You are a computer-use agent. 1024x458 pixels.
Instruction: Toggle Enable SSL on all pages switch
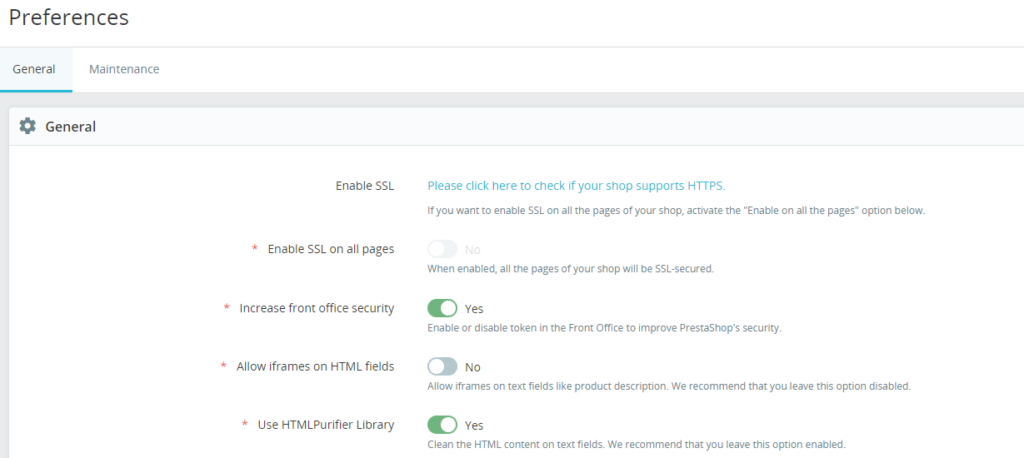[x=442, y=249]
